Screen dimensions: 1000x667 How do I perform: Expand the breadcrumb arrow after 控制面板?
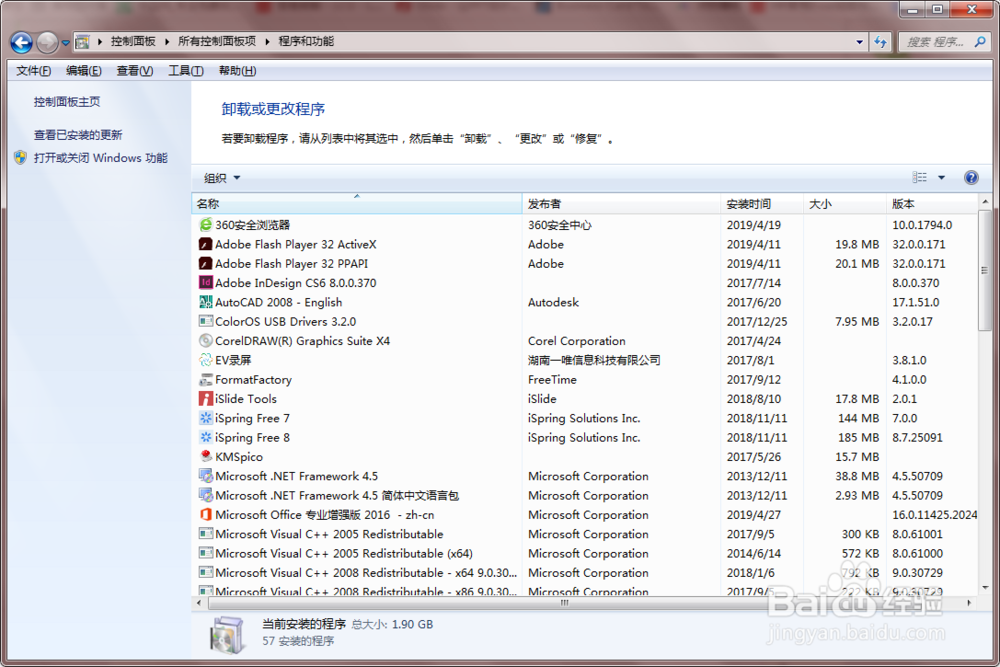(166, 41)
